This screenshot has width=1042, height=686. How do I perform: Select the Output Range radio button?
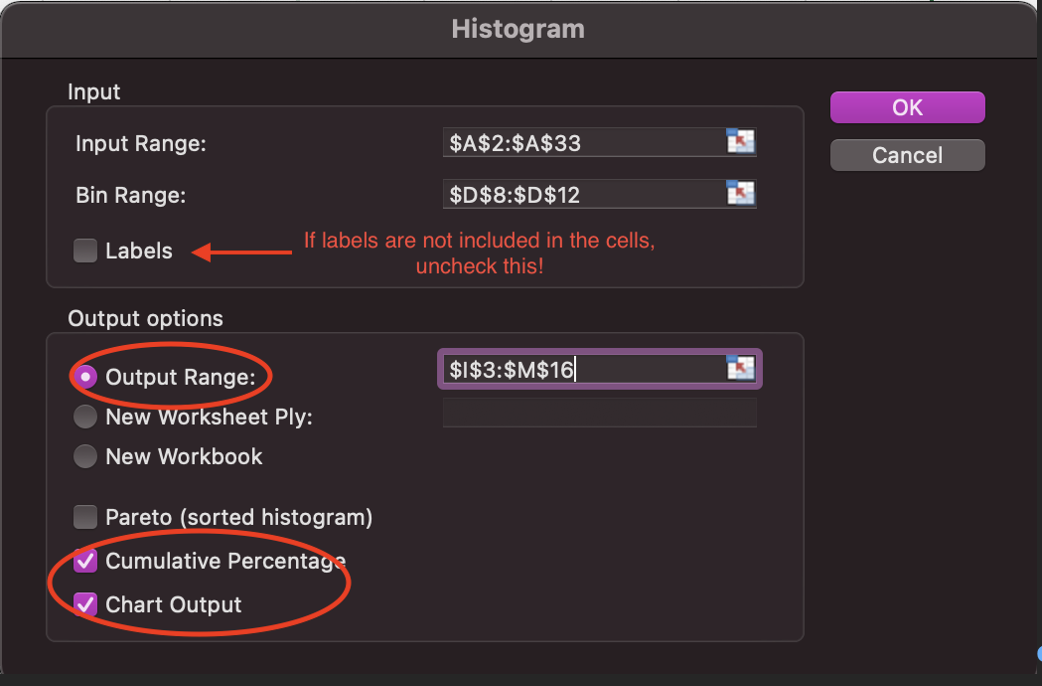(86, 377)
